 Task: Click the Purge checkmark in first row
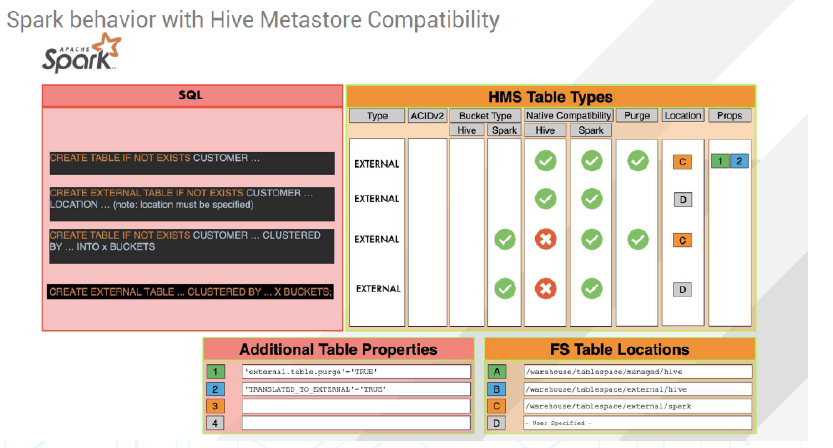pos(637,160)
